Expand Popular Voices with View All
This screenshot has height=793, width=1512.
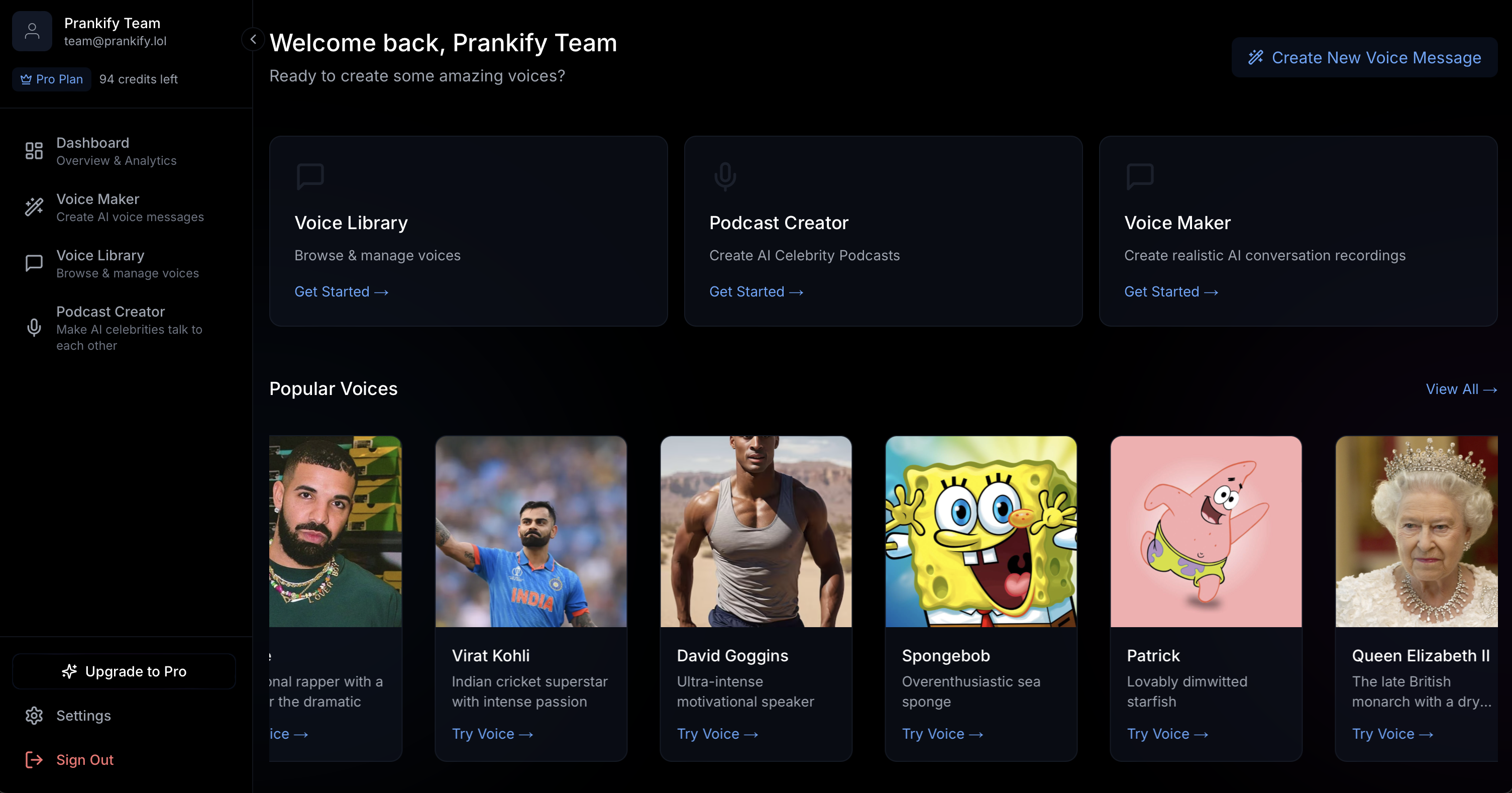[x=1461, y=389]
